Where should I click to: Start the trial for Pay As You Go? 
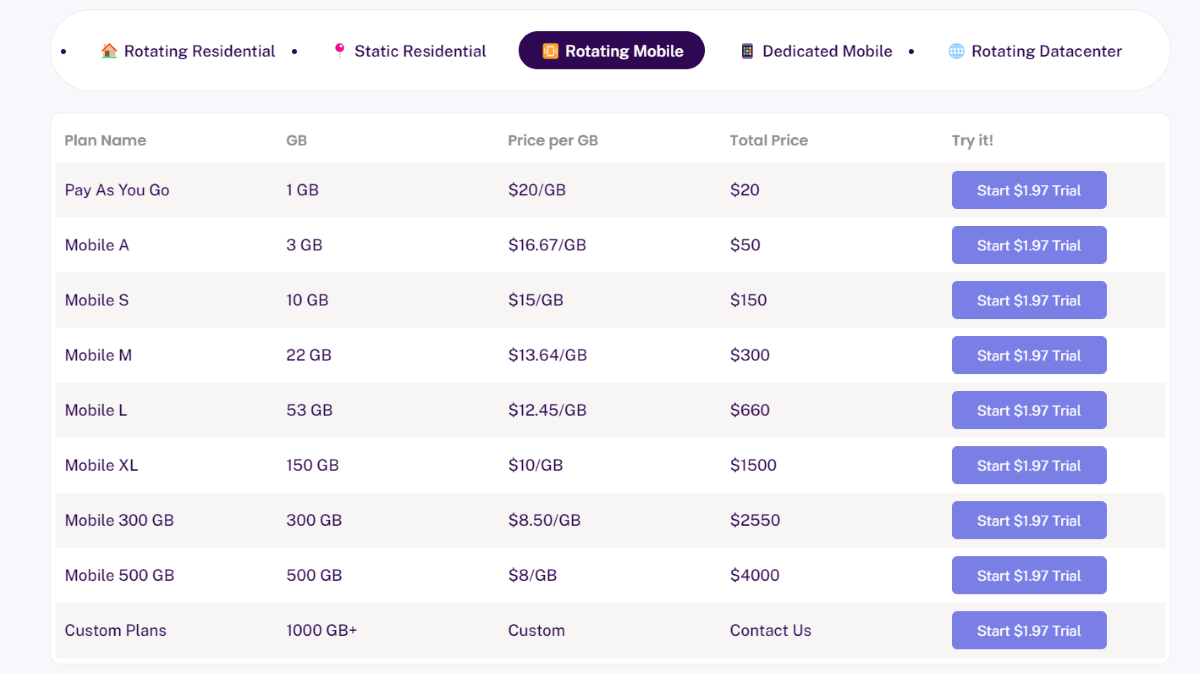[1029, 190]
